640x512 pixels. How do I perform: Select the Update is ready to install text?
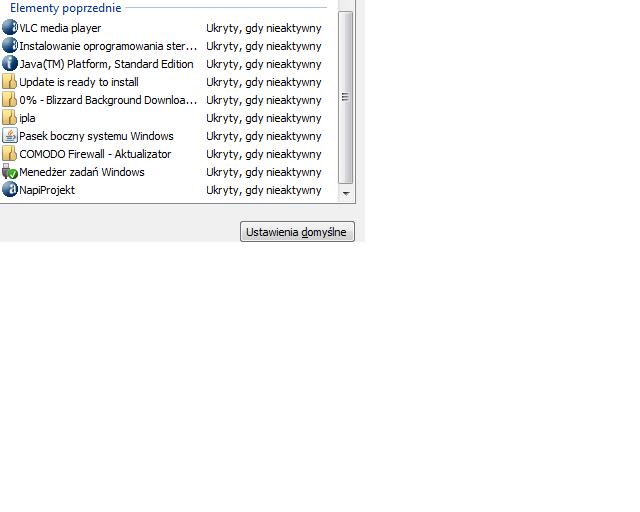[79, 82]
